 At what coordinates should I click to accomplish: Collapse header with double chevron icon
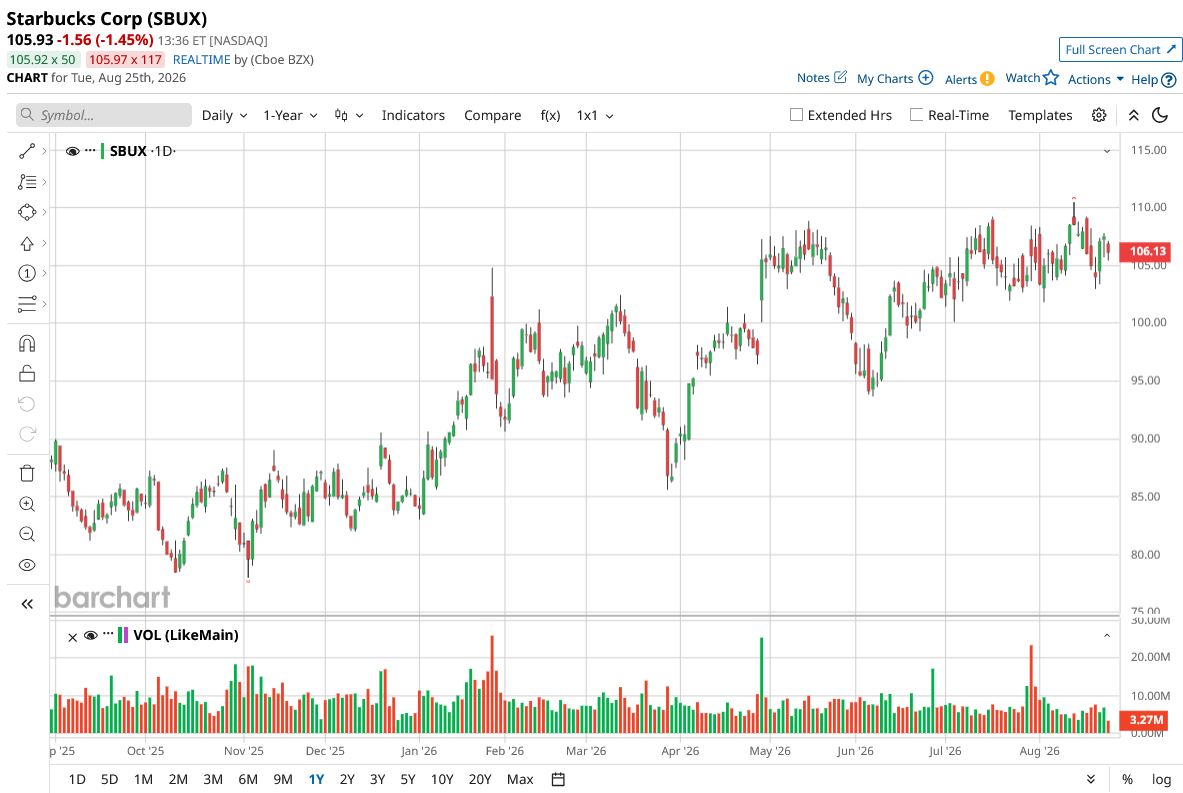[1133, 115]
